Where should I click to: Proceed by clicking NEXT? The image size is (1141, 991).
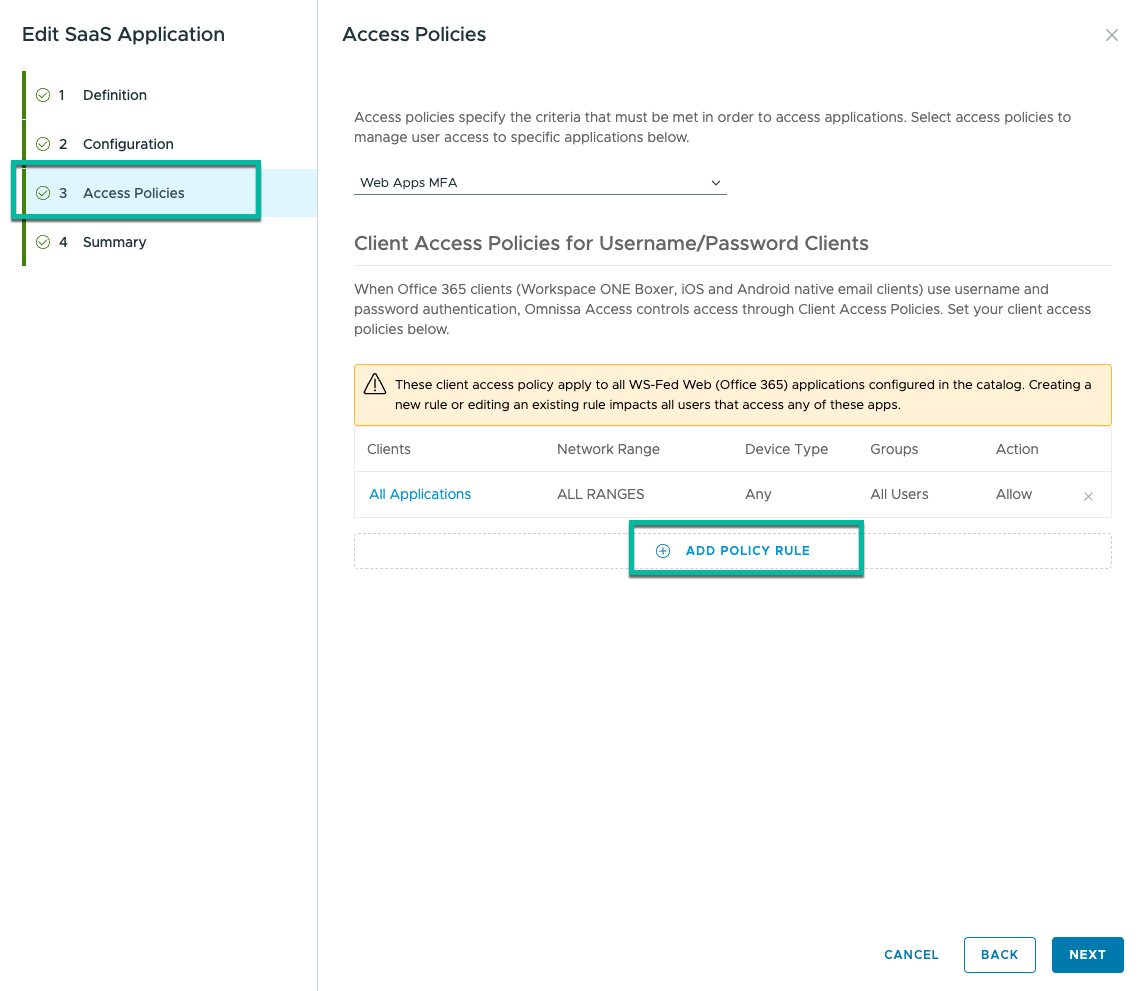(x=1087, y=955)
